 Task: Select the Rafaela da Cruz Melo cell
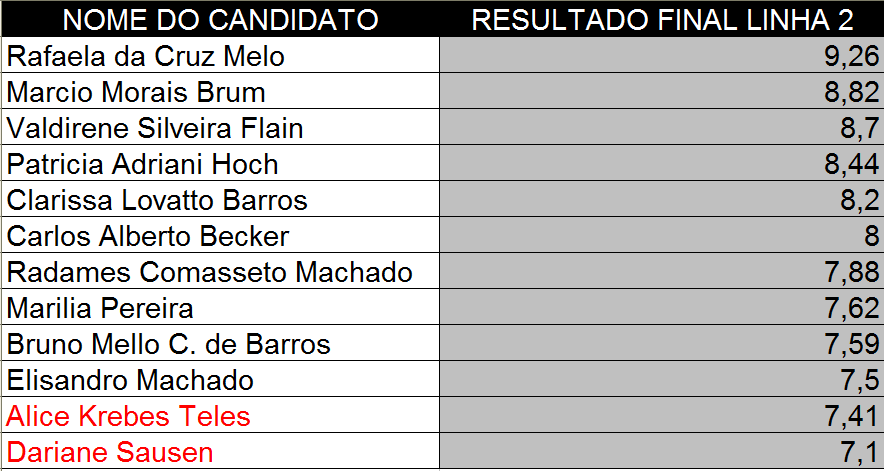[220, 56]
